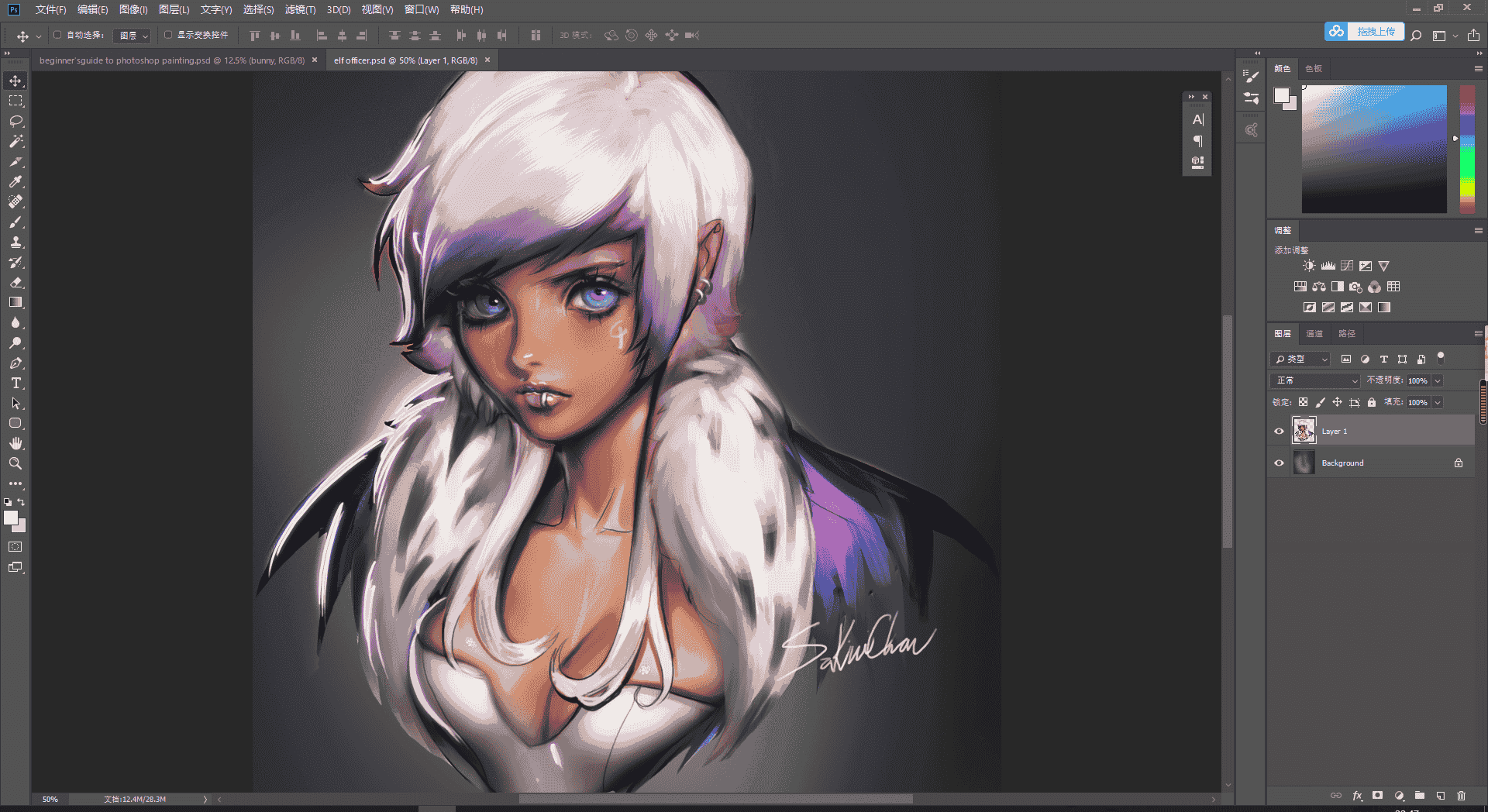Screen dimensions: 1488x812
Task: Open the Layers panel options menu
Action: click(1478, 333)
